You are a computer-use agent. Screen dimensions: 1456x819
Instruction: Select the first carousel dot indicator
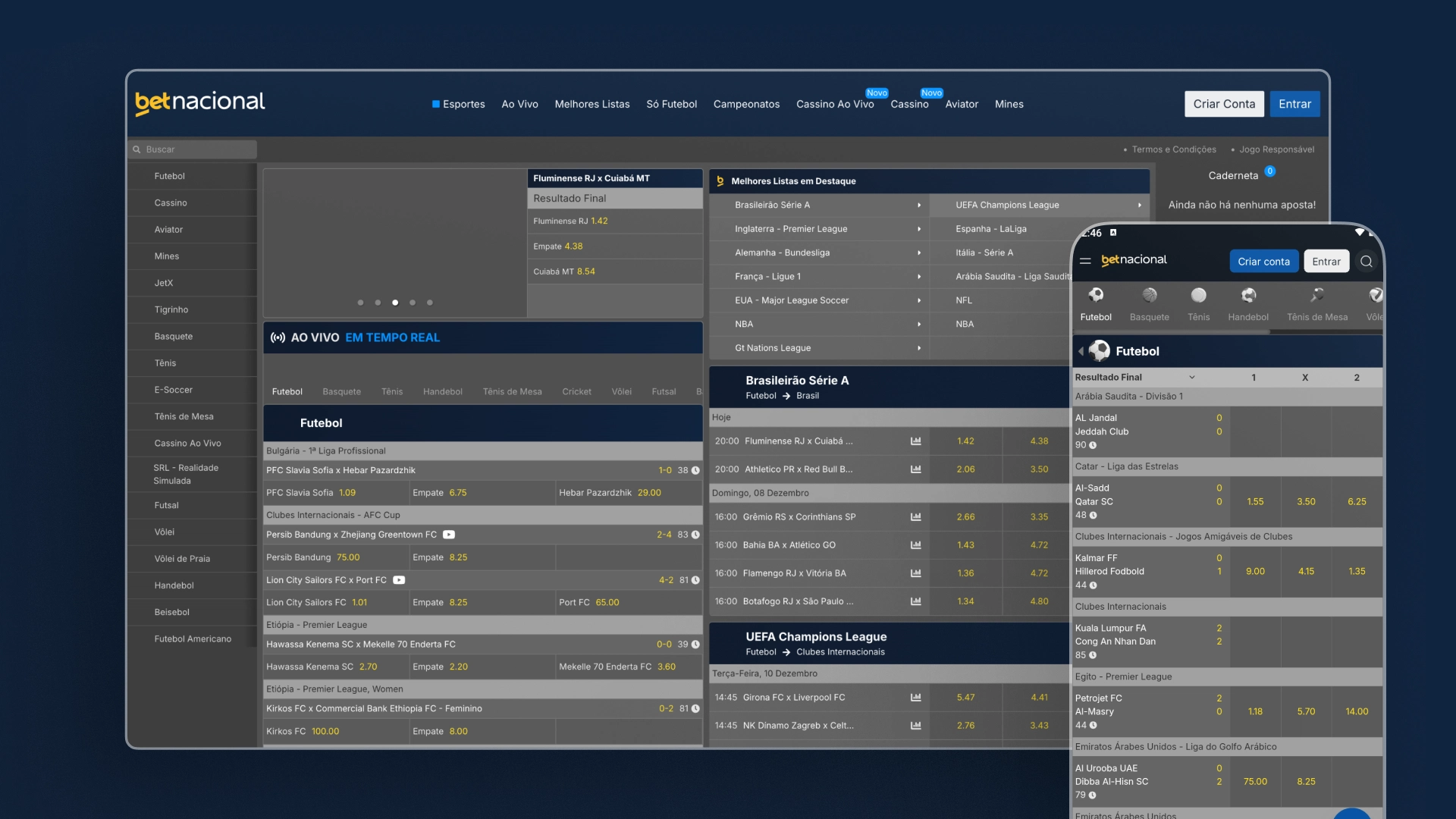[360, 303]
